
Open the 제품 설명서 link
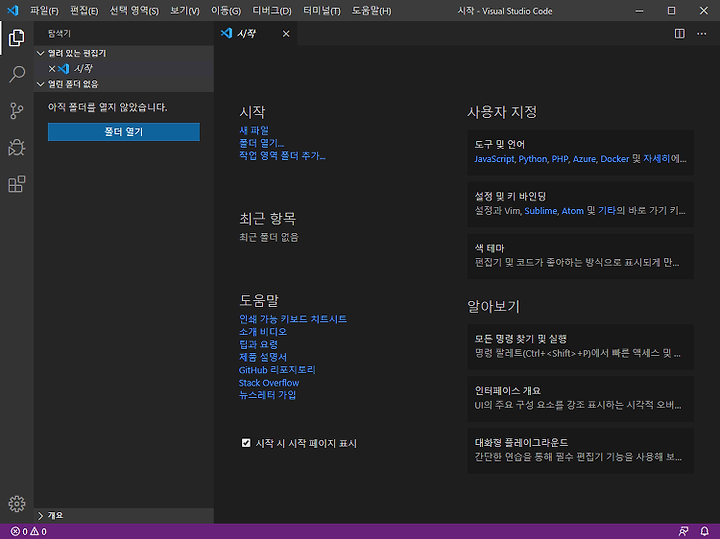(x=263, y=357)
